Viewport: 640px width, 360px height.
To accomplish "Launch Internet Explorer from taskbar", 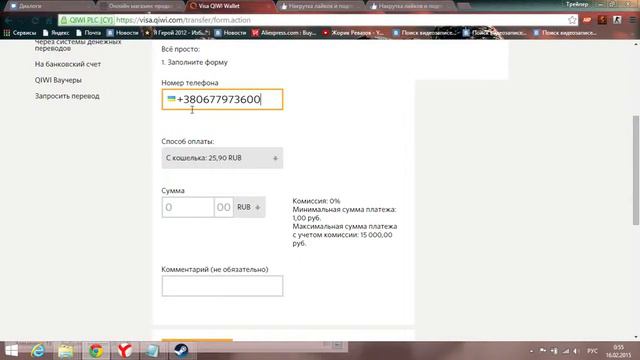I will pos(38,351).
